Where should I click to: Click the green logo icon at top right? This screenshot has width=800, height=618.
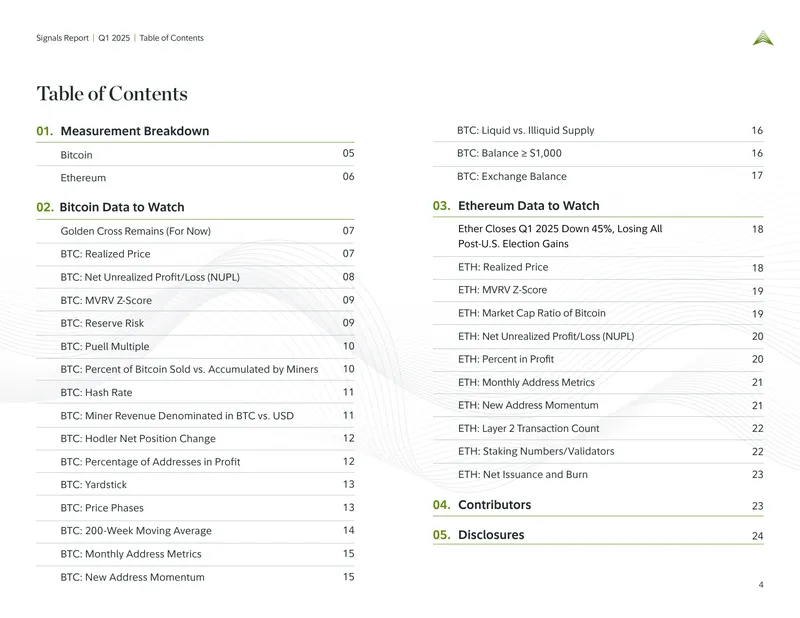[763, 38]
